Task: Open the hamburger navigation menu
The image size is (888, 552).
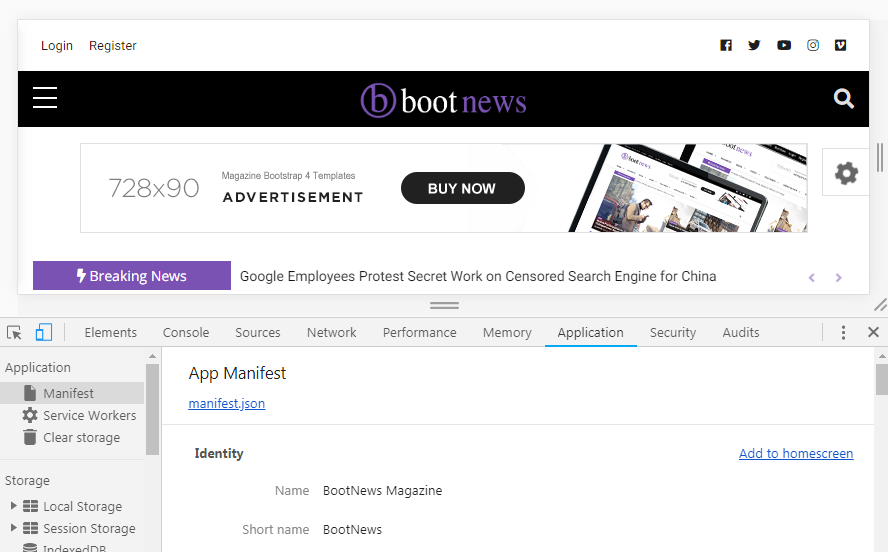Action: [x=45, y=98]
